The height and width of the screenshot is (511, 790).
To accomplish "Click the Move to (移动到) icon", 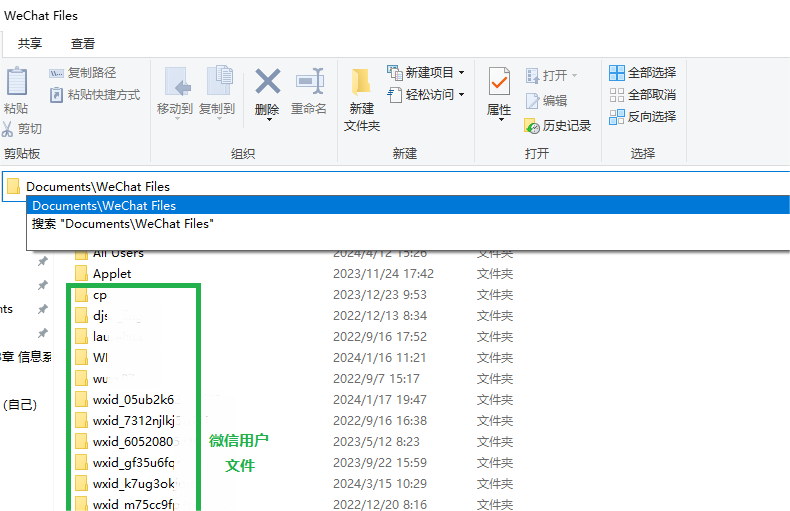I will pos(177,81).
